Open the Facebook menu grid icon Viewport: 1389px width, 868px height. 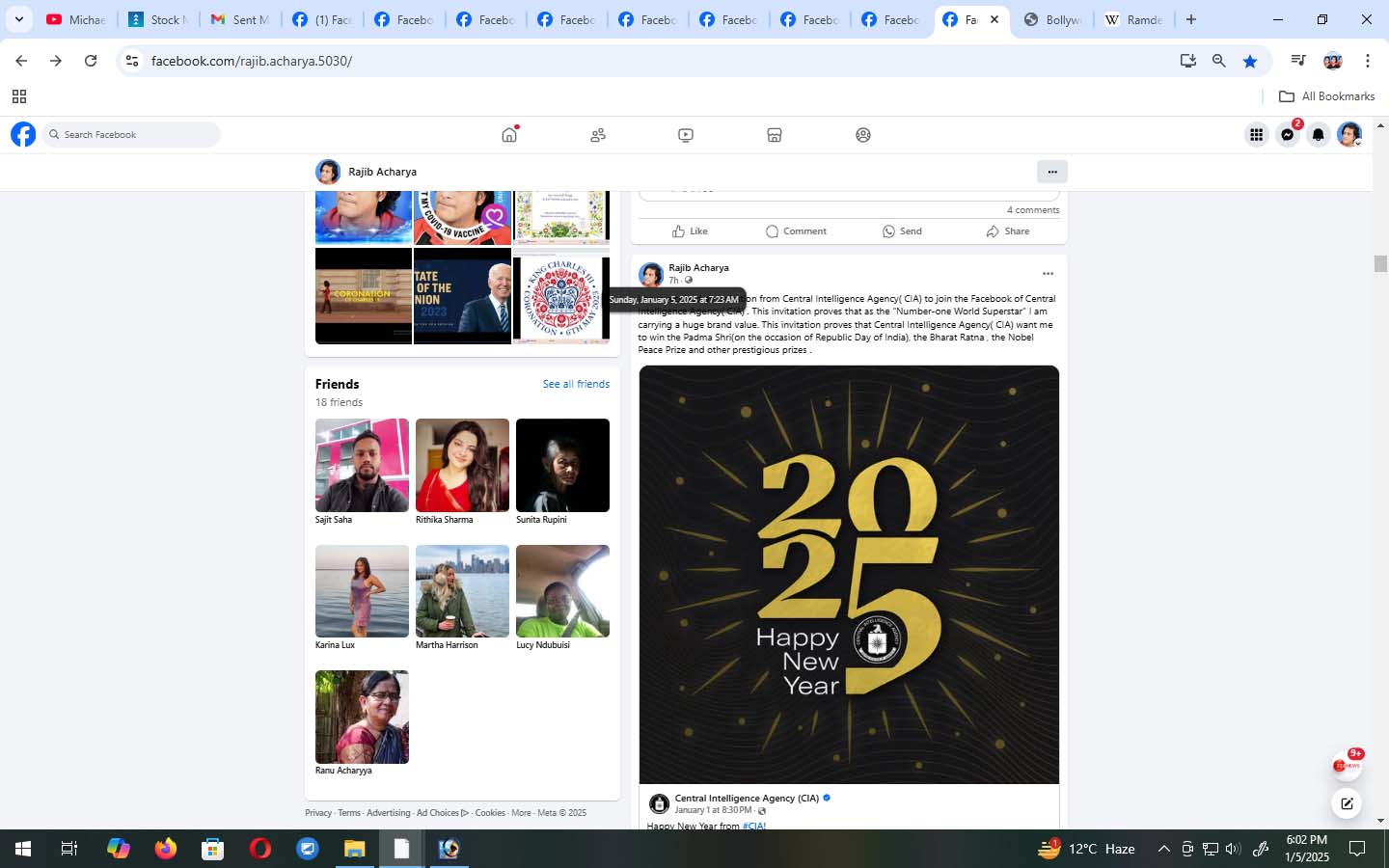[1256, 135]
